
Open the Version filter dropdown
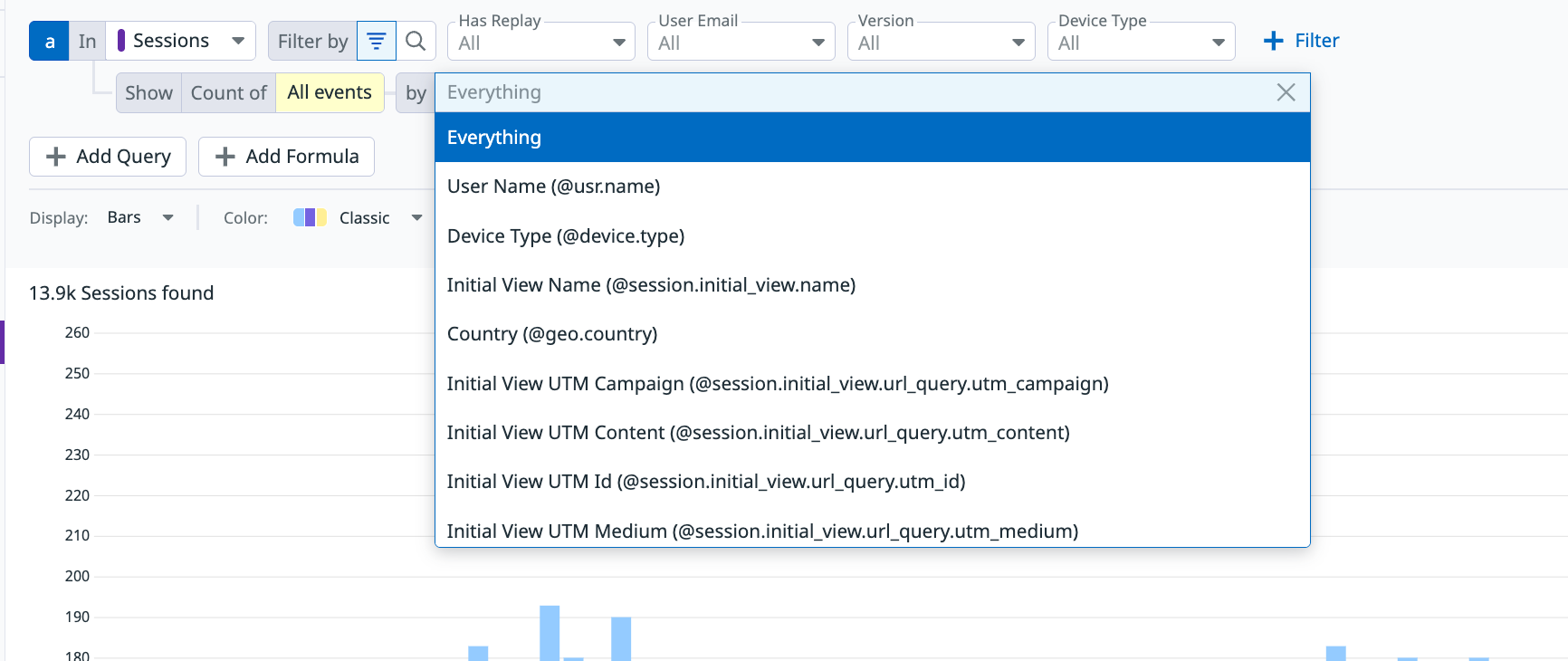pyautogui.click(x=941, y=43)
